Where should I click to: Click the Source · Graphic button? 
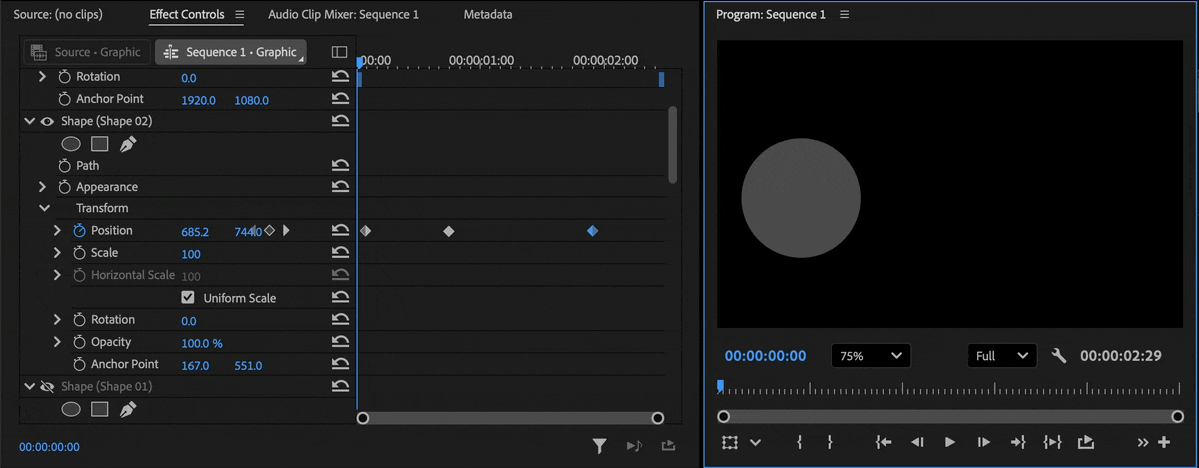86,52
